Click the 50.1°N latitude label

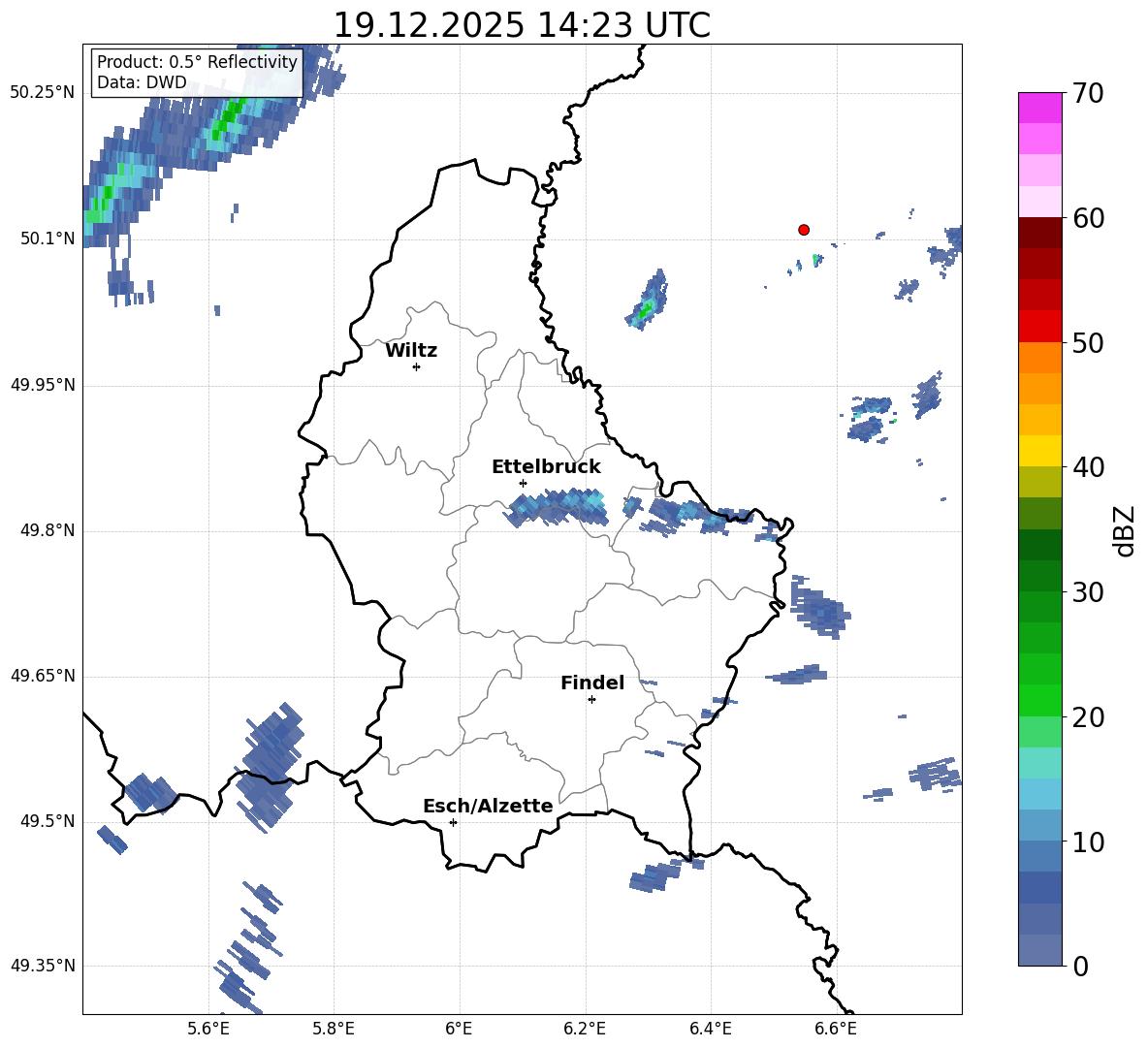point(47,238)
